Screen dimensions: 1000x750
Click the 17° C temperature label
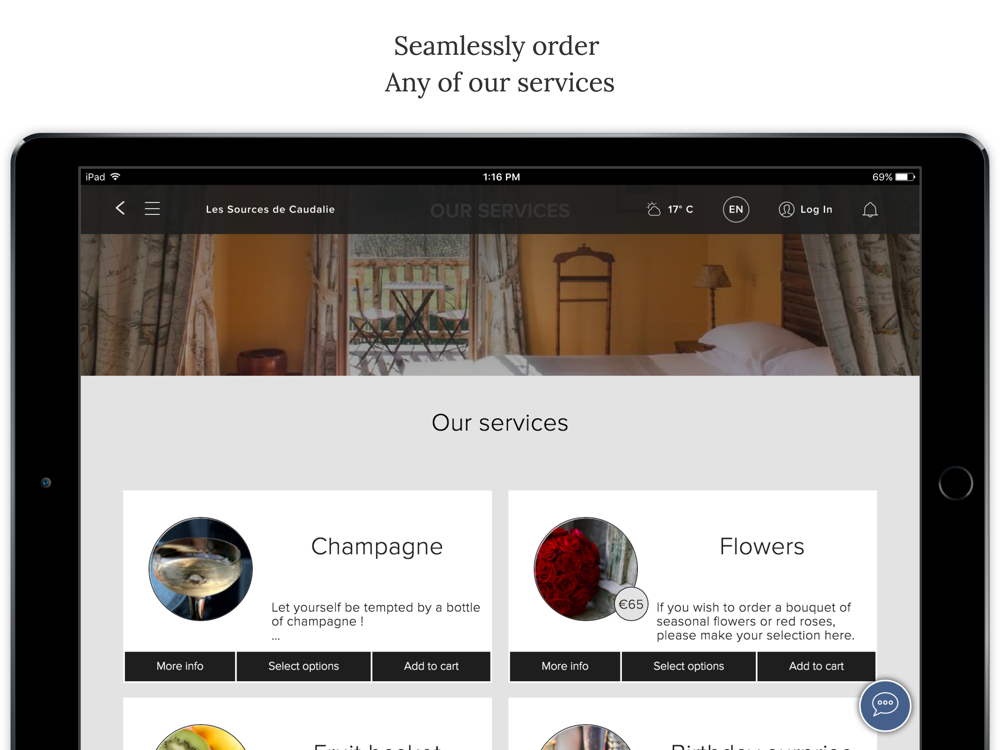coord(680,209)
